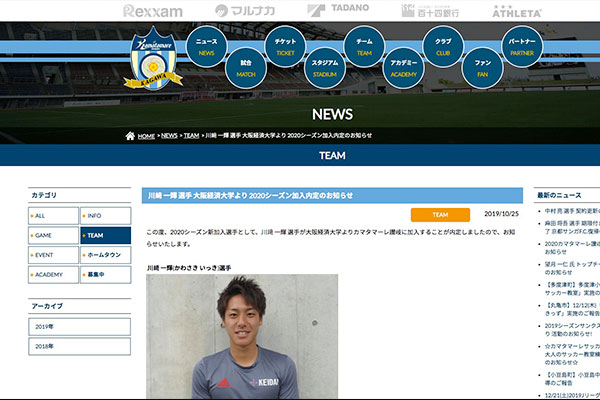Click the home icon in breadcrumb

(130, 136)
